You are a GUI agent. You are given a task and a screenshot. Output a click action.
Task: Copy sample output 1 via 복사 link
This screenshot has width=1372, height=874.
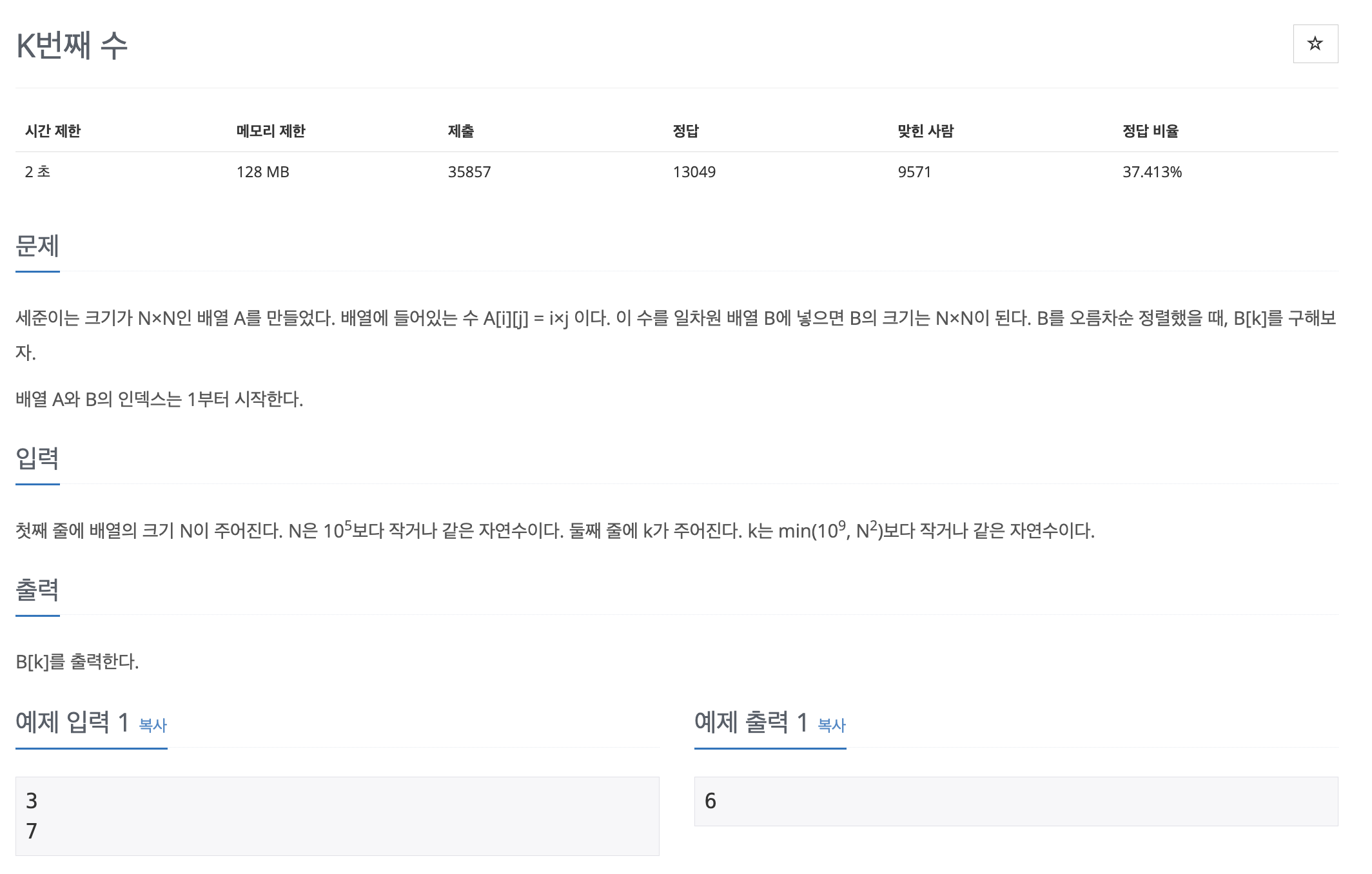[x=832, y=725]
